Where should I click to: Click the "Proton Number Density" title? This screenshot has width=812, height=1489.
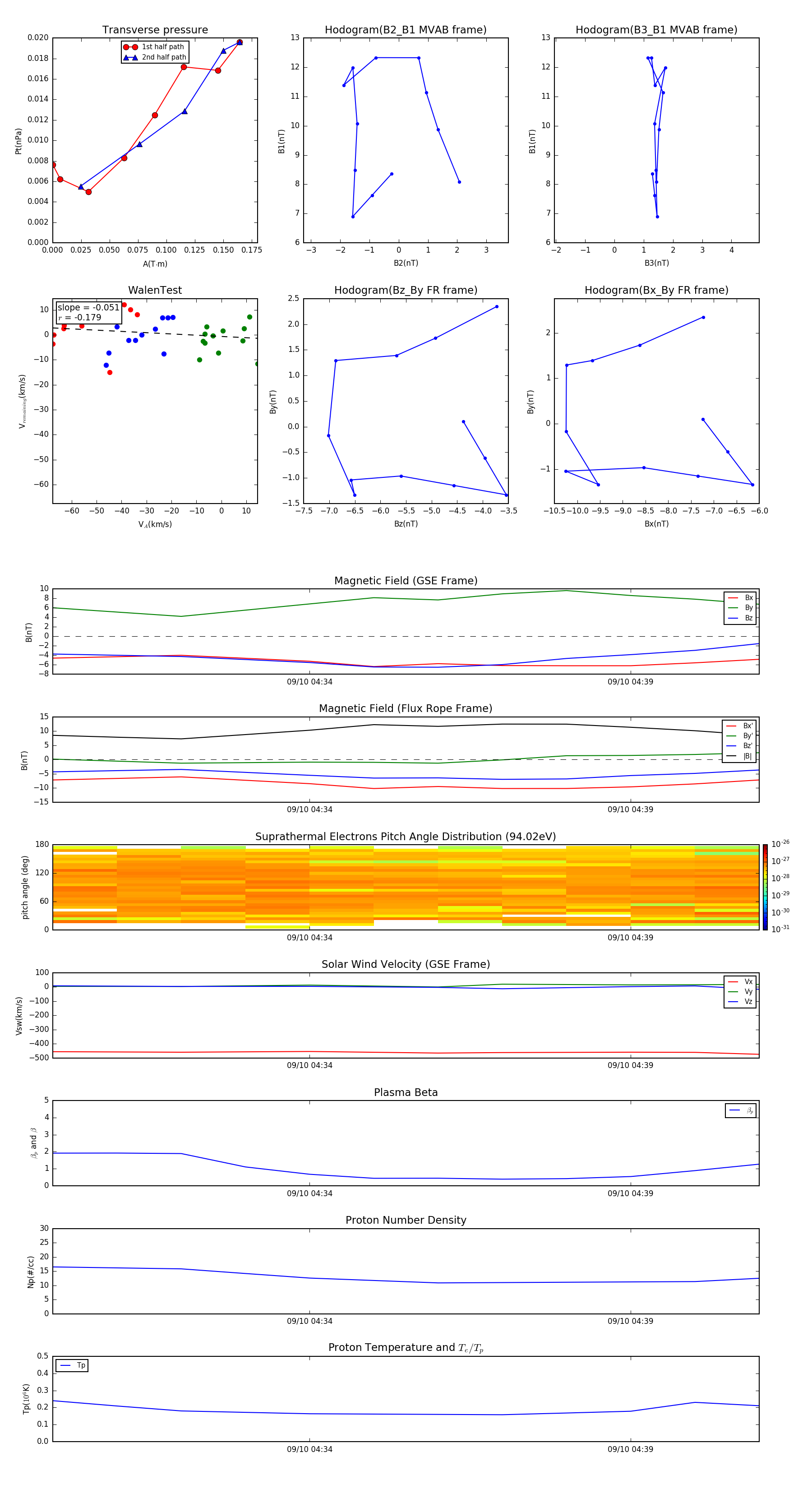click(x=406, y=1220)
